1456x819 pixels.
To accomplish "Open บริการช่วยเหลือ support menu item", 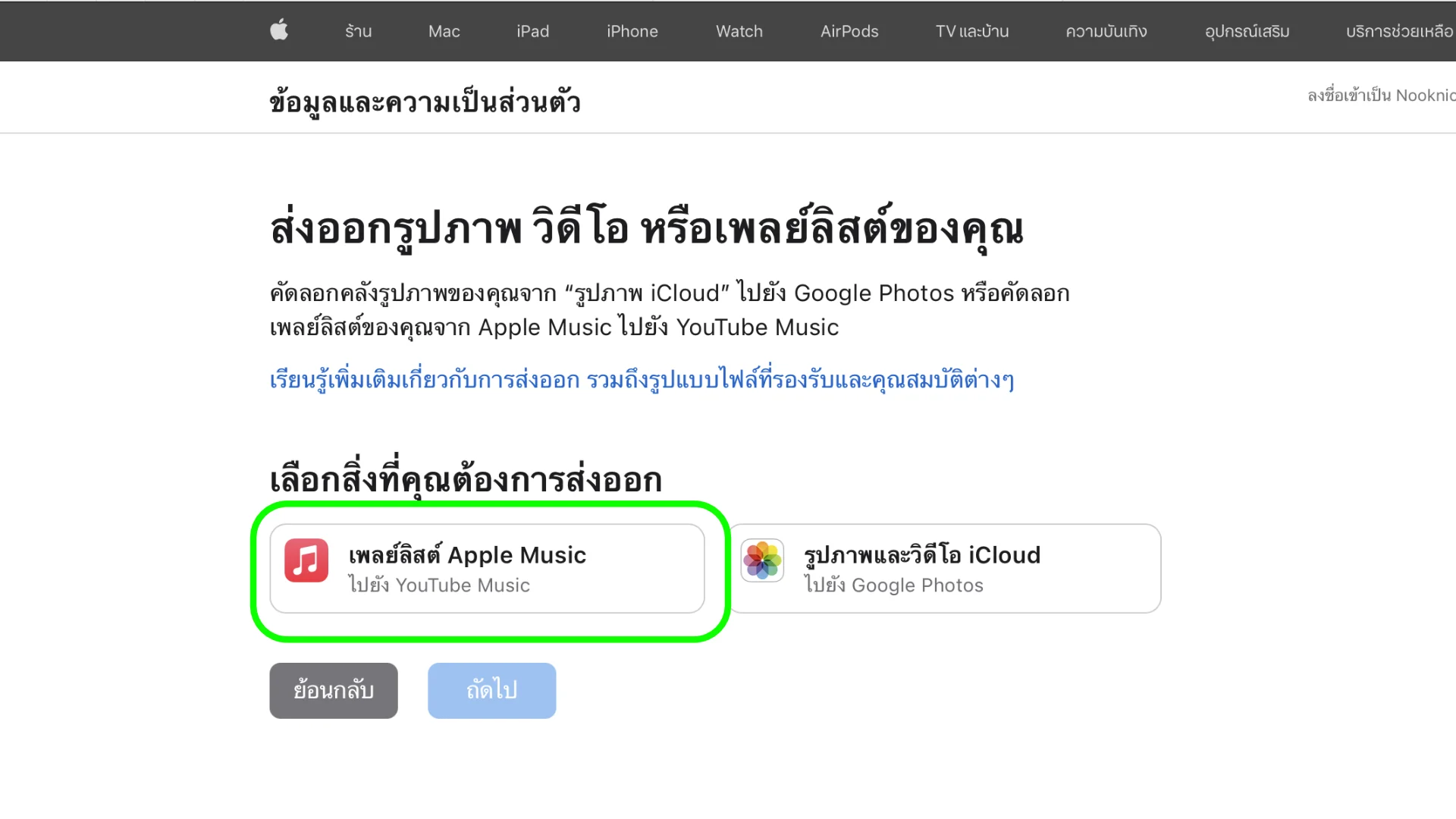I will point(1398,31).
